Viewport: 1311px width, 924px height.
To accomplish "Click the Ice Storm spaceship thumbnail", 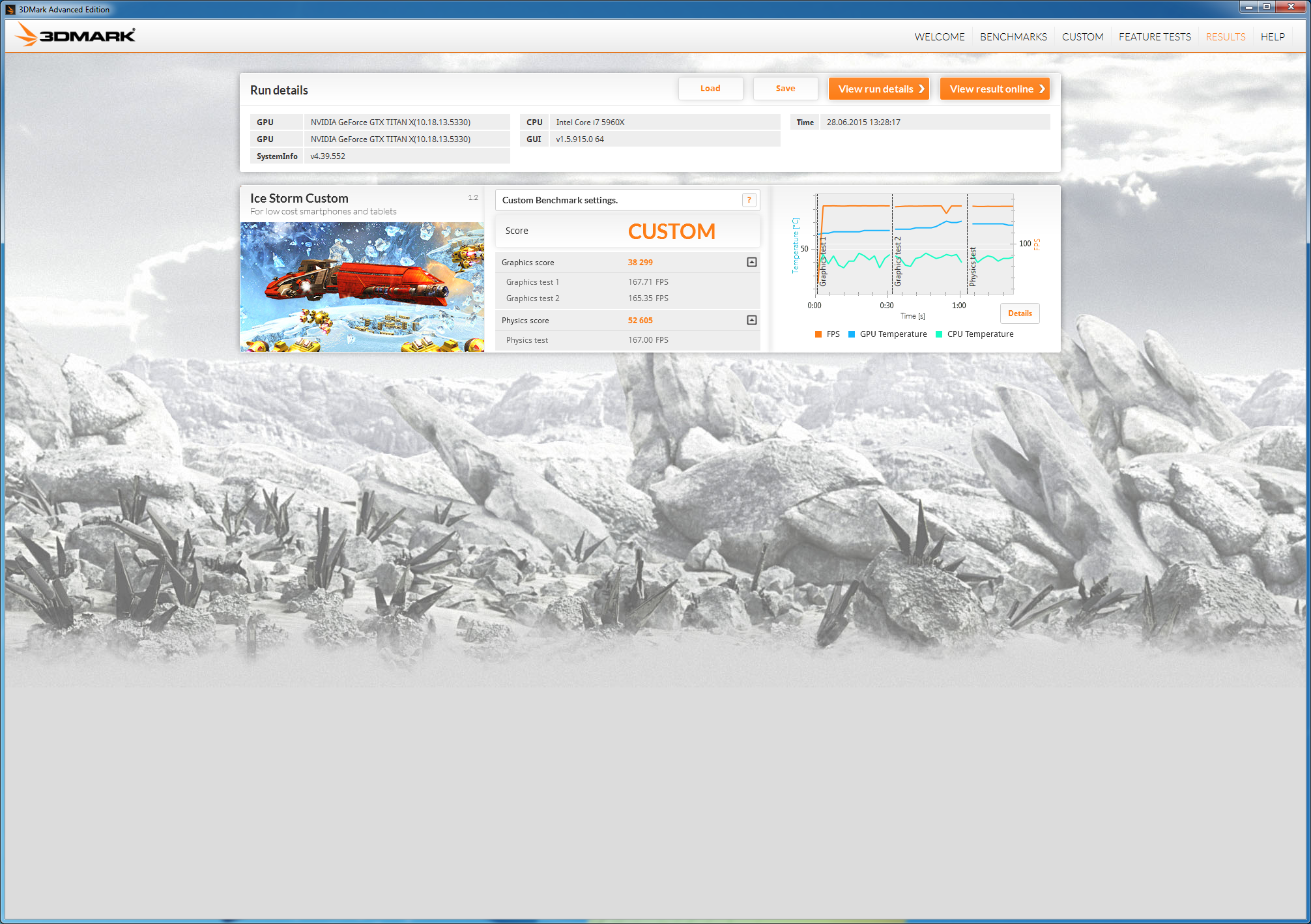I will tap(362, 287).
